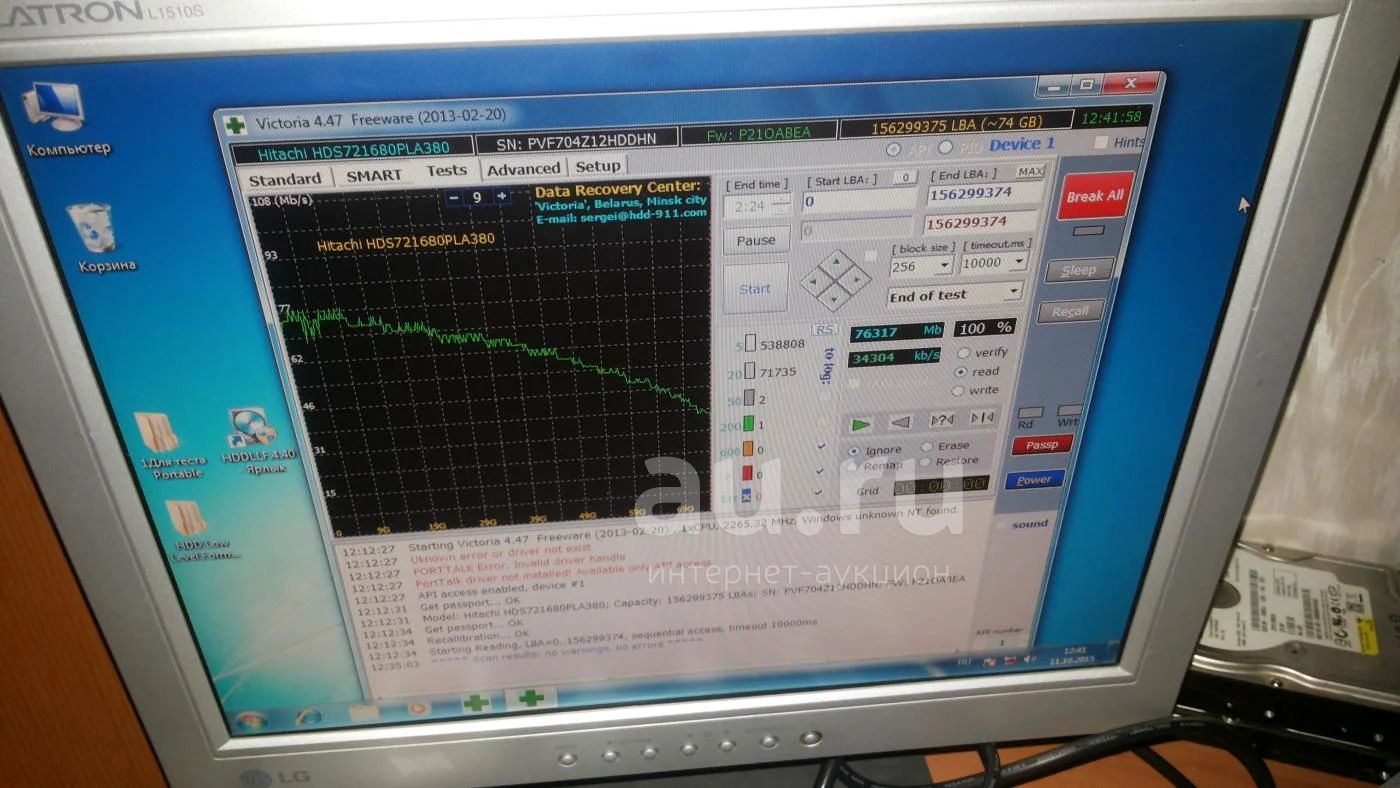1400x788 pixels.
Task: Click the green 200 ms block color box
Action: (x=748, y=425)
